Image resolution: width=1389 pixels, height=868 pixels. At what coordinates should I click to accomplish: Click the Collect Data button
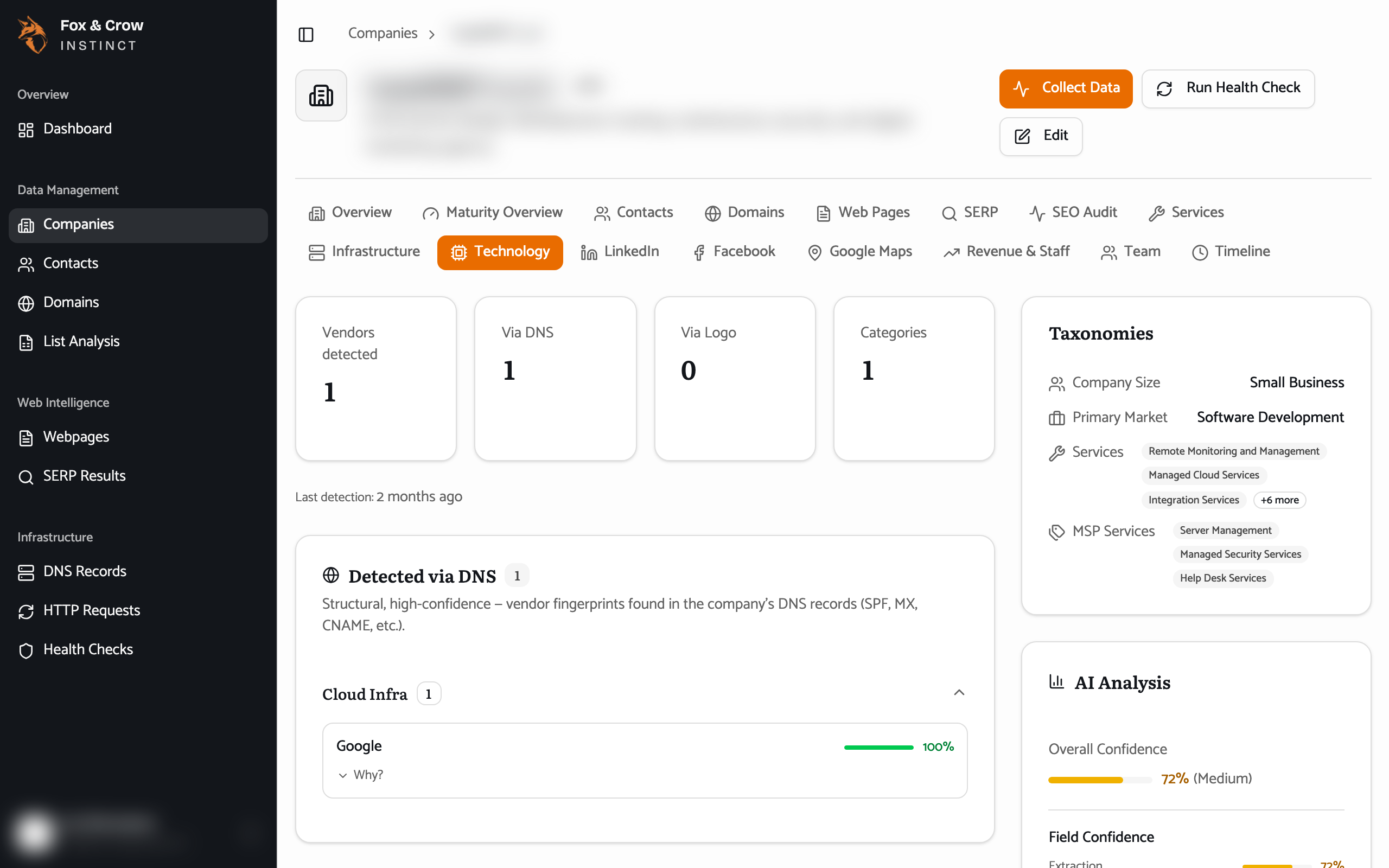click(1065, 88)
